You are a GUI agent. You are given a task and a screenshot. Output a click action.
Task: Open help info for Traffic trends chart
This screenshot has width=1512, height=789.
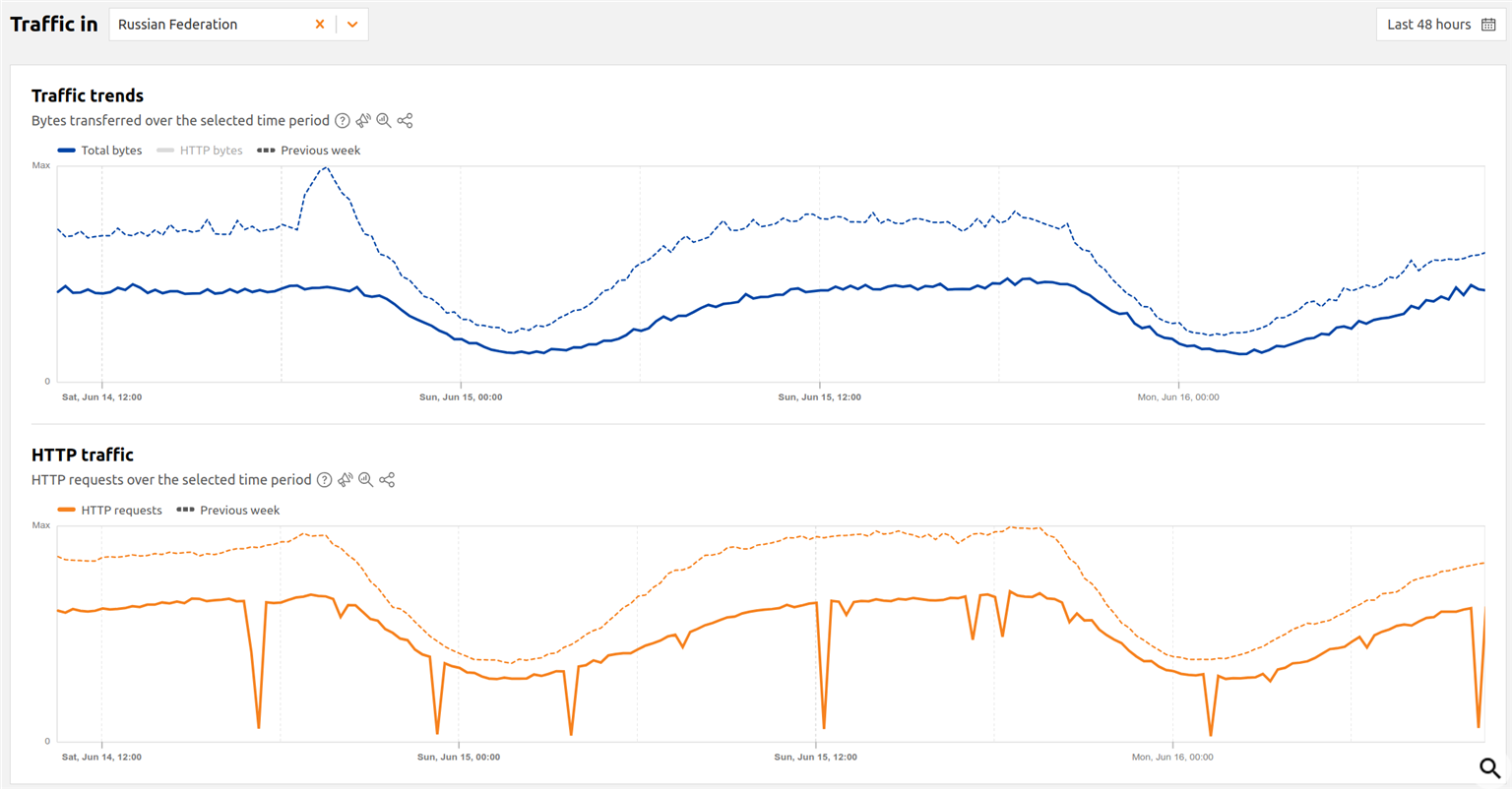(x=343, y=121)
